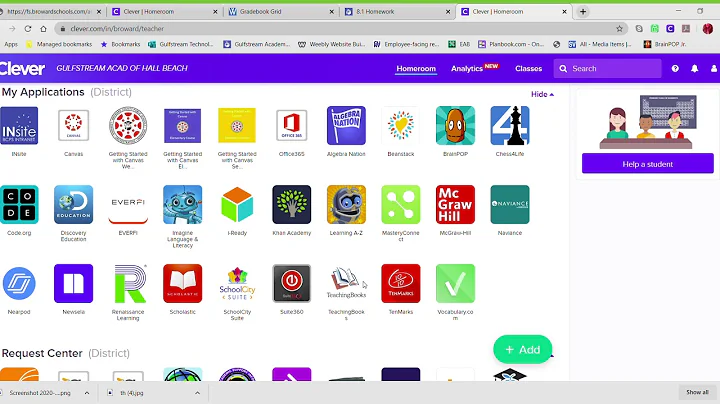Open the Scholastic app
This screenshot has width=720, height=404.
tap(183, 283)
